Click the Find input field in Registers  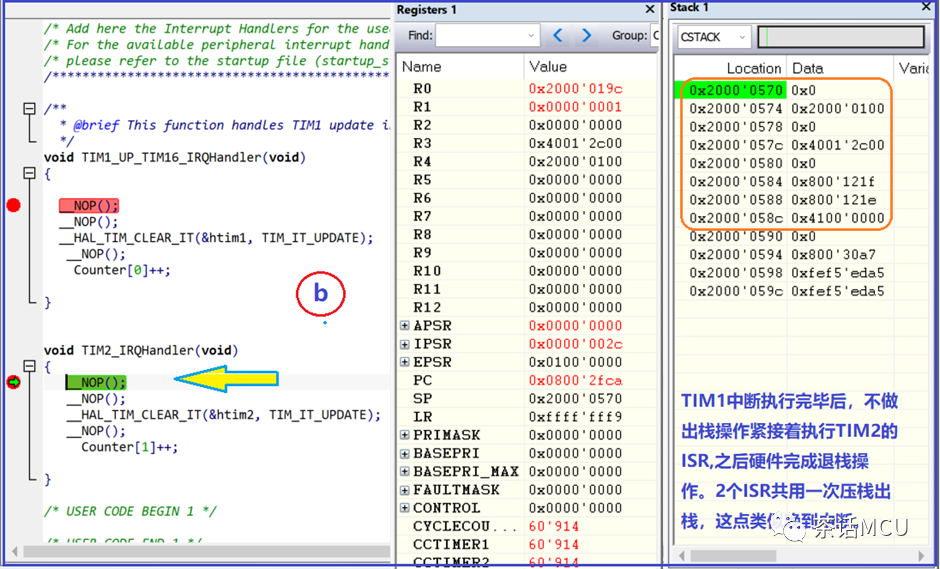click(x=483, y=36)
